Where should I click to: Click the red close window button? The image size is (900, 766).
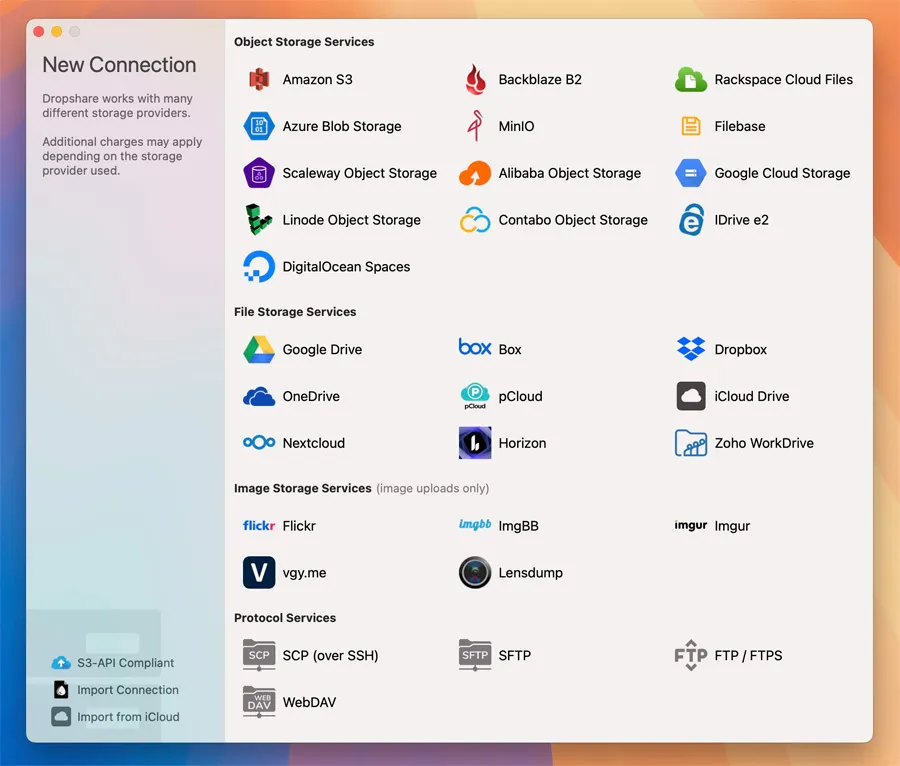(x=39, y=32)
